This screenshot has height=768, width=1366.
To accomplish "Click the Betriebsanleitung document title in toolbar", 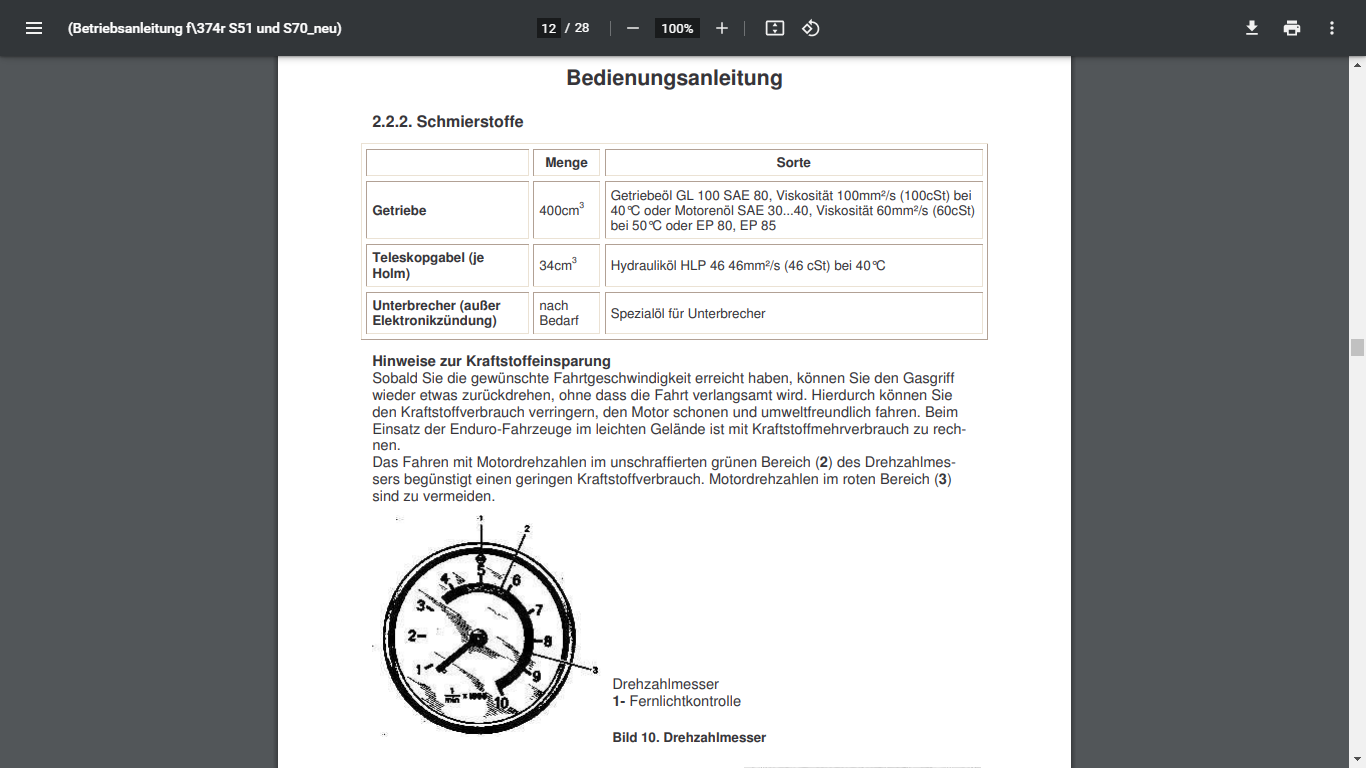I will click(x=205, y=28).
